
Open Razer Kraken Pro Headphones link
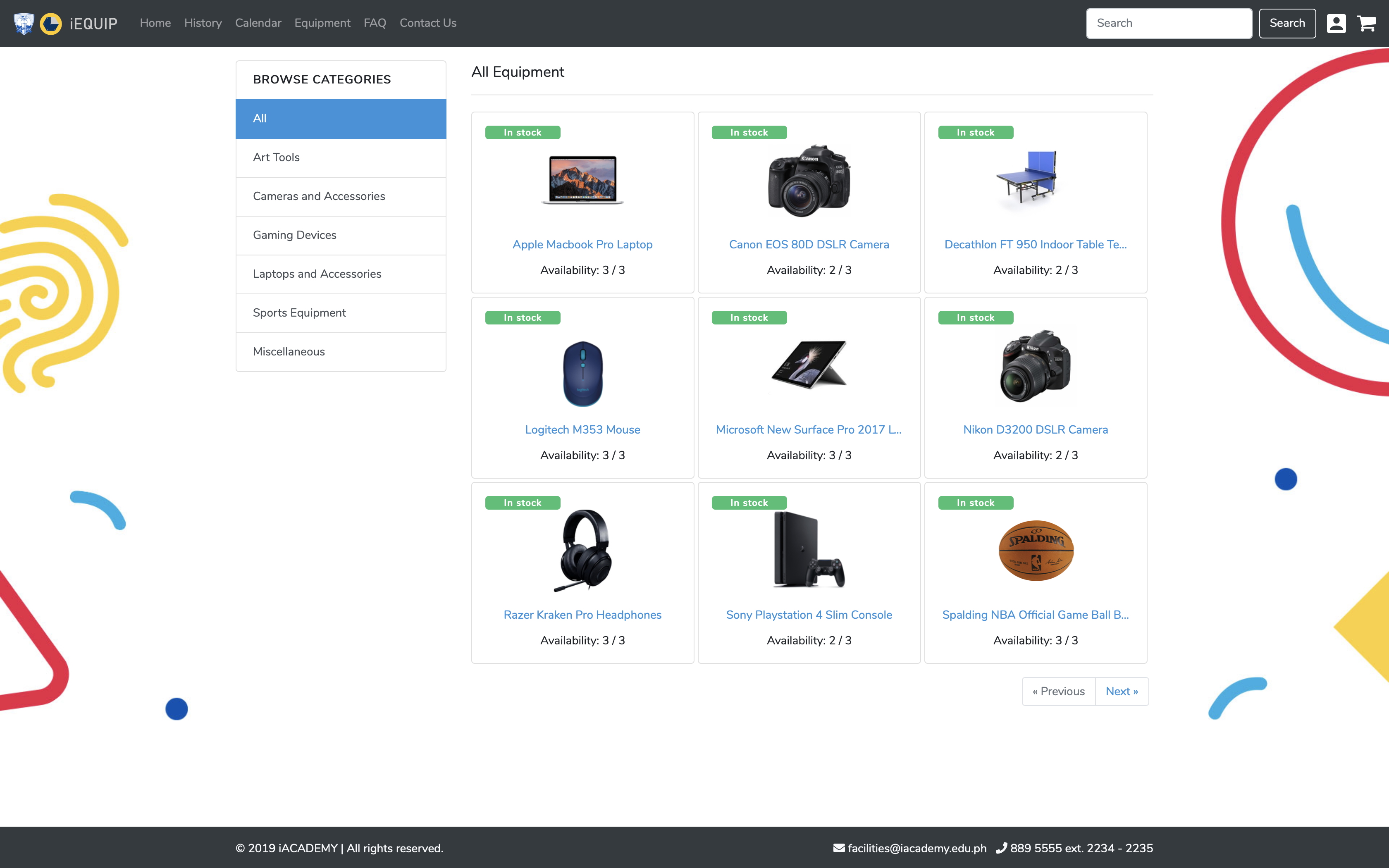point(582,615)
